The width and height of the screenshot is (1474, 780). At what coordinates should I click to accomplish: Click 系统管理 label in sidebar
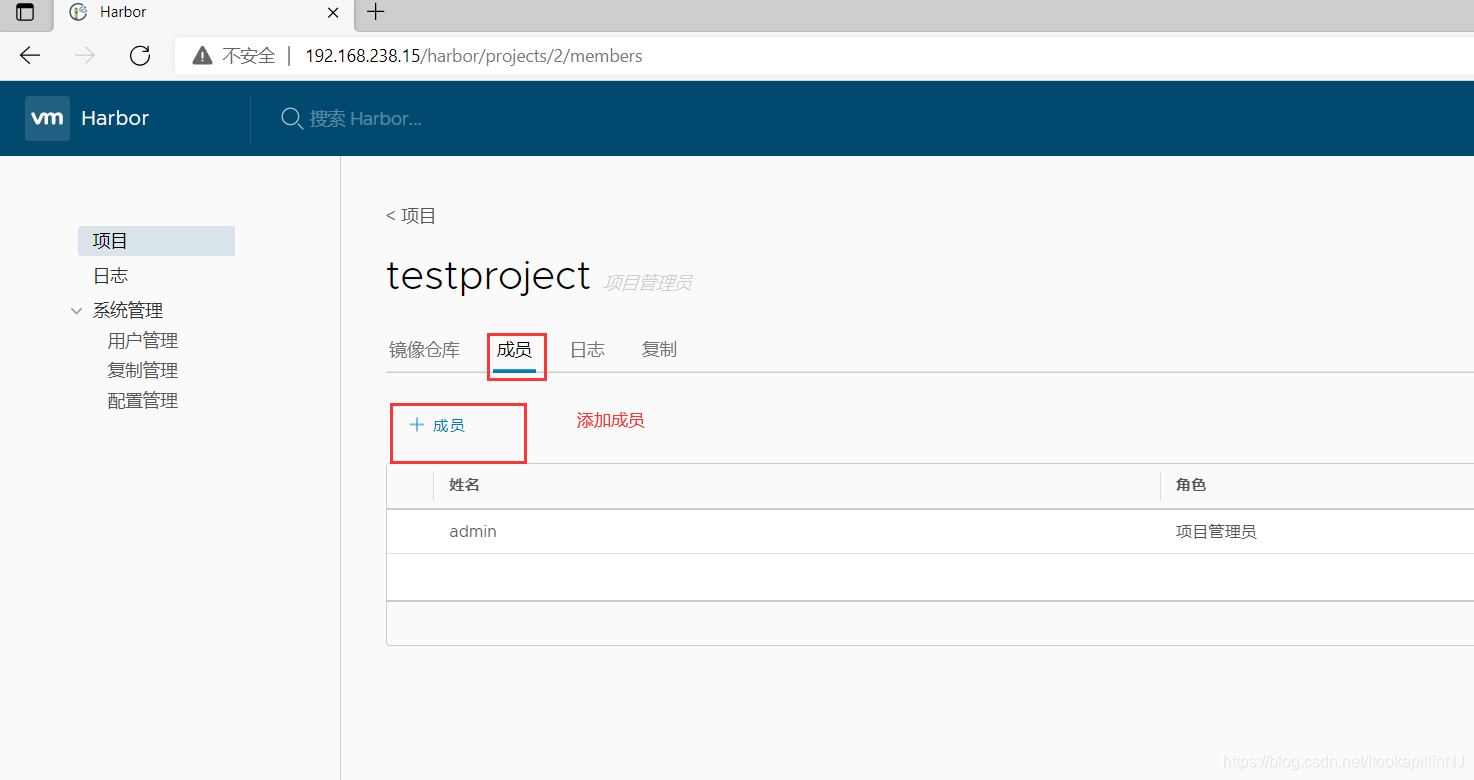128,311
